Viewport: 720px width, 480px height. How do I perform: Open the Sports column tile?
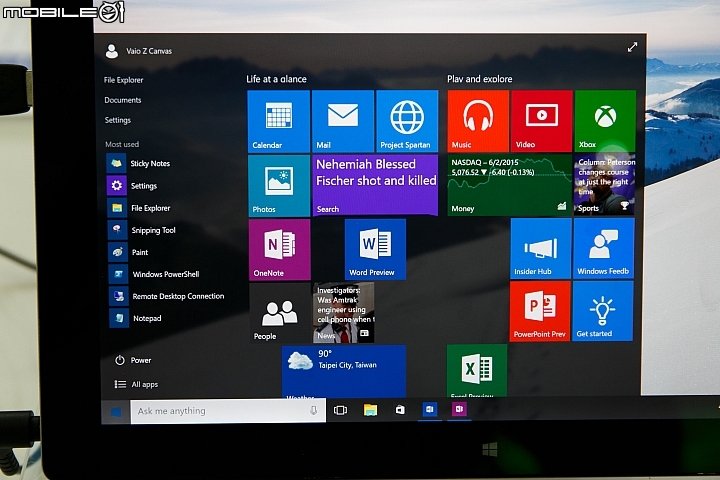pos(604,185)
